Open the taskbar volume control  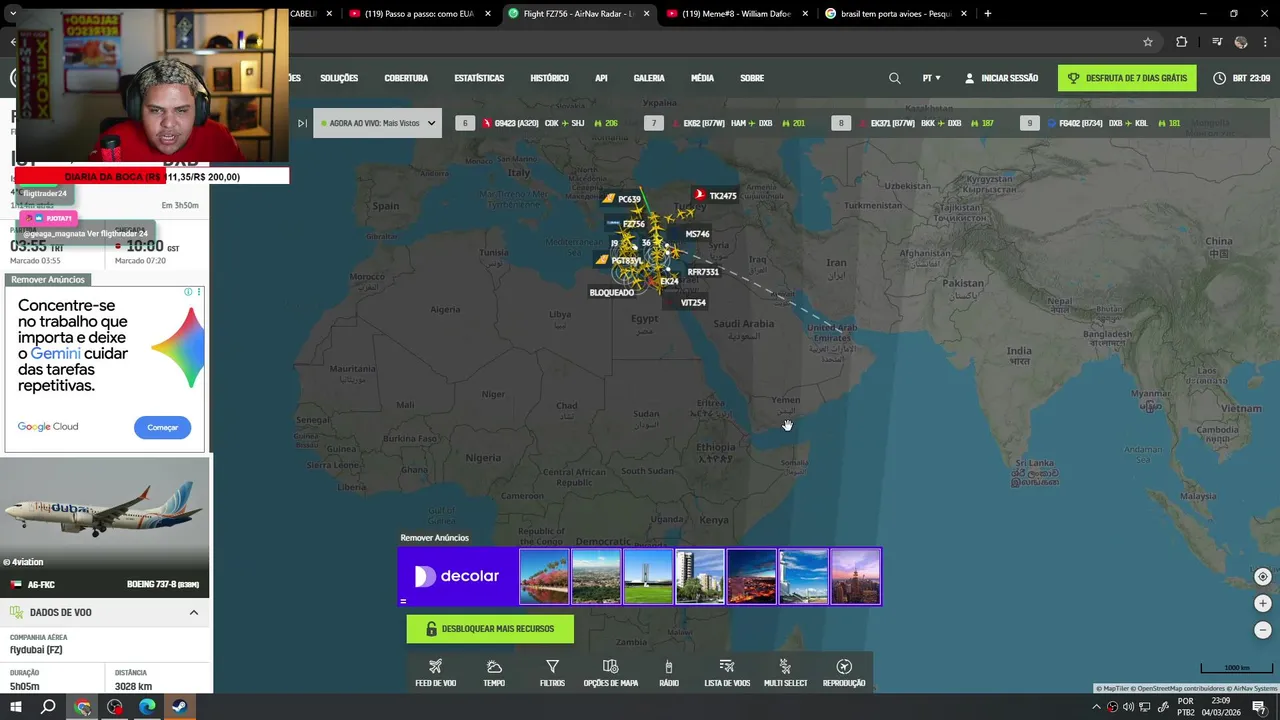1129,707
